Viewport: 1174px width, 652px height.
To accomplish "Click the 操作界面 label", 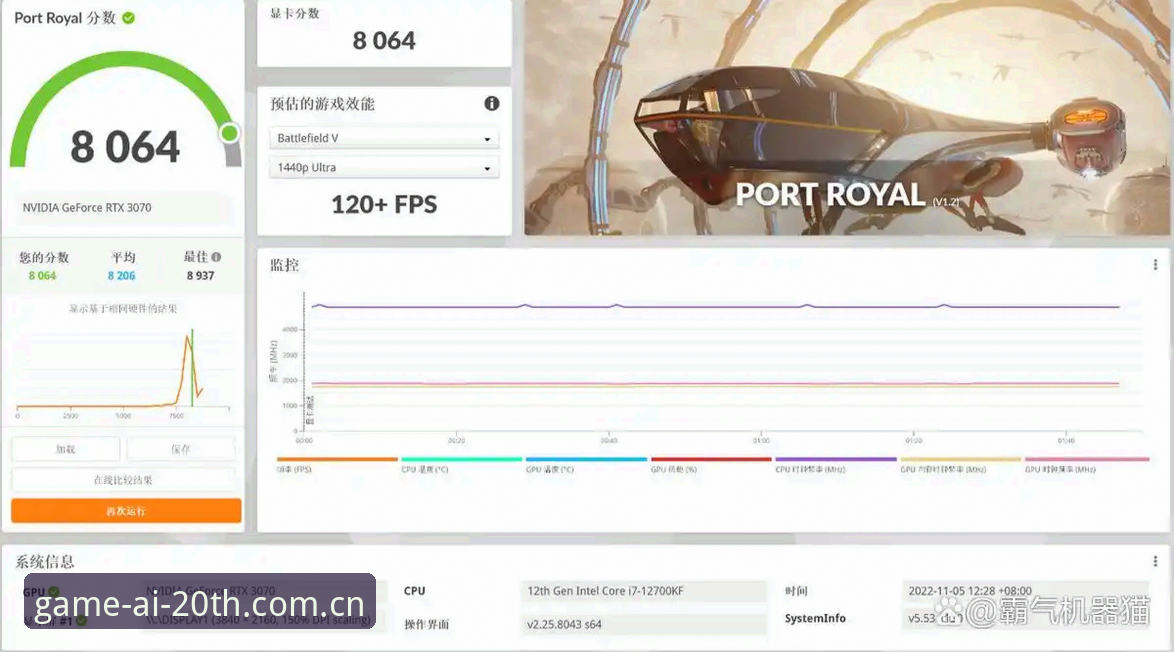I will click(x=427, y=624).
